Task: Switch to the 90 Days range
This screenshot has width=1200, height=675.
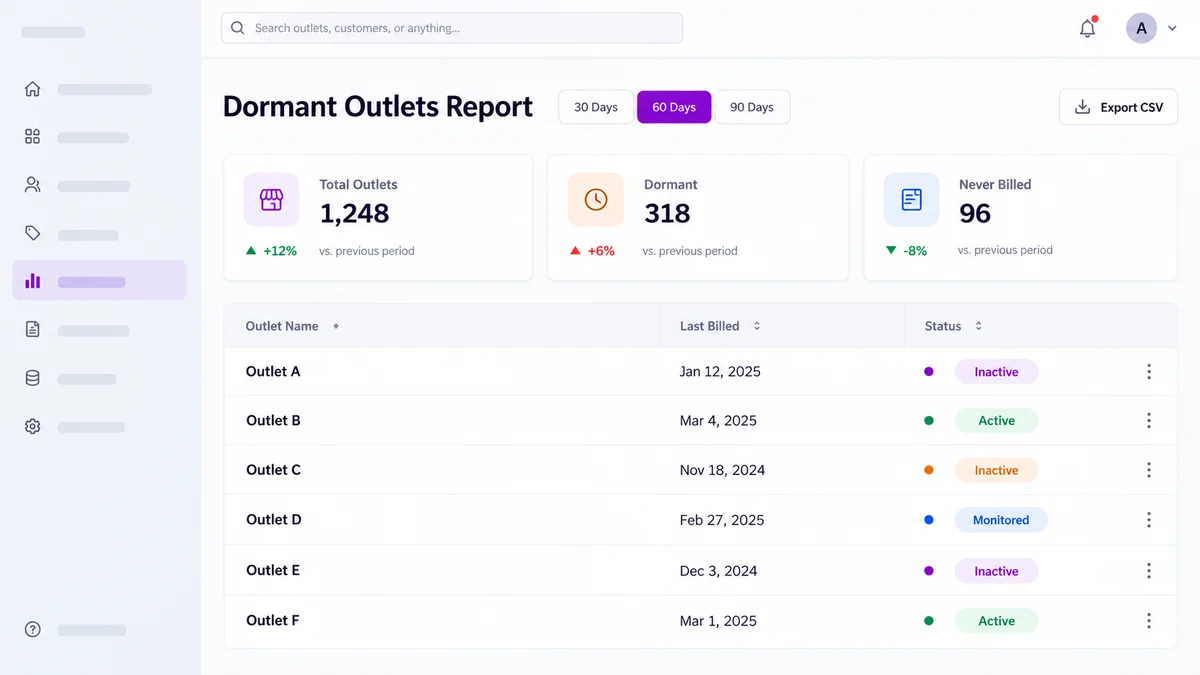Action: click(x=752, y=107)
